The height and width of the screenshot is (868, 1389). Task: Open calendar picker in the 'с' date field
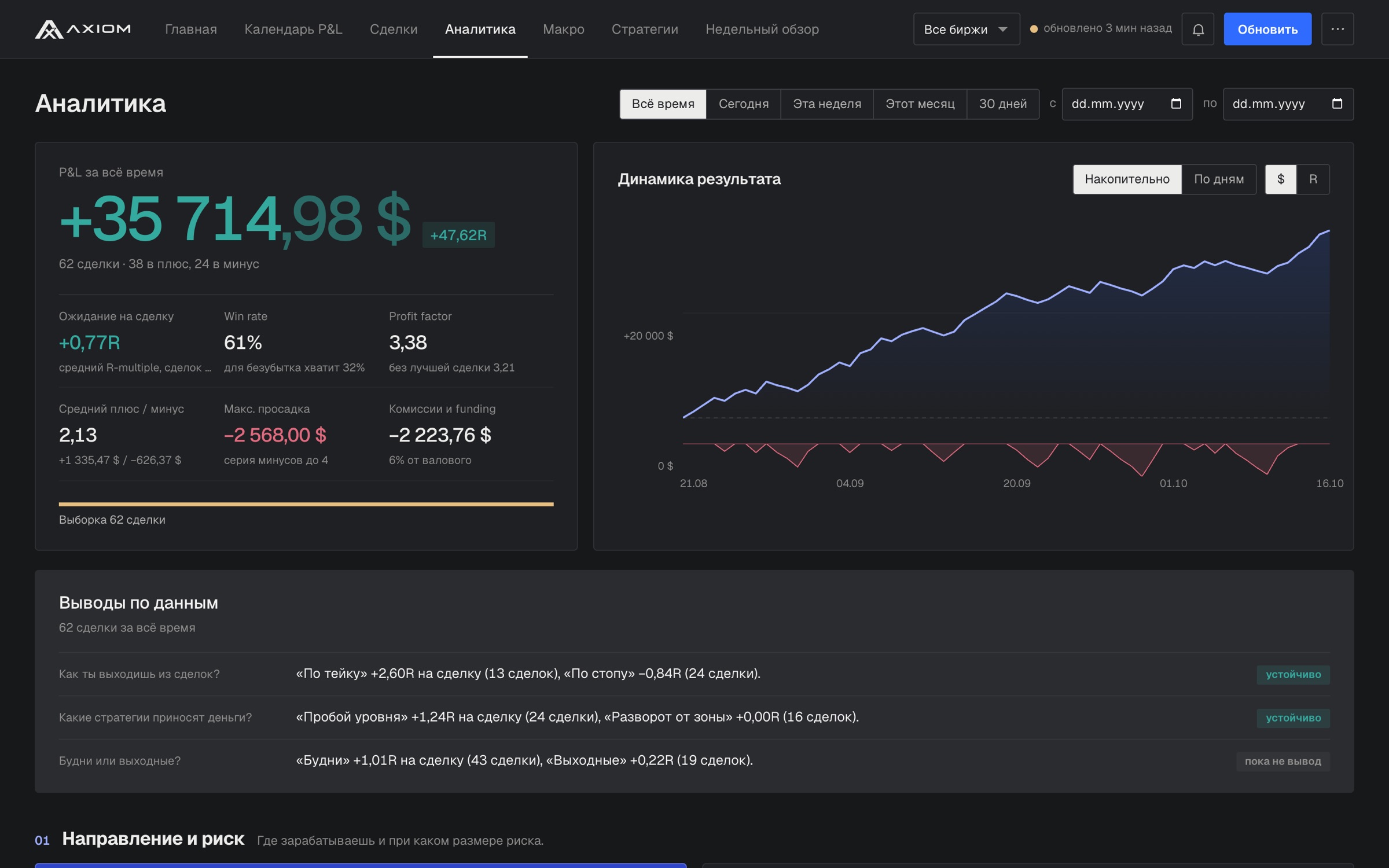click(1175, 104)
